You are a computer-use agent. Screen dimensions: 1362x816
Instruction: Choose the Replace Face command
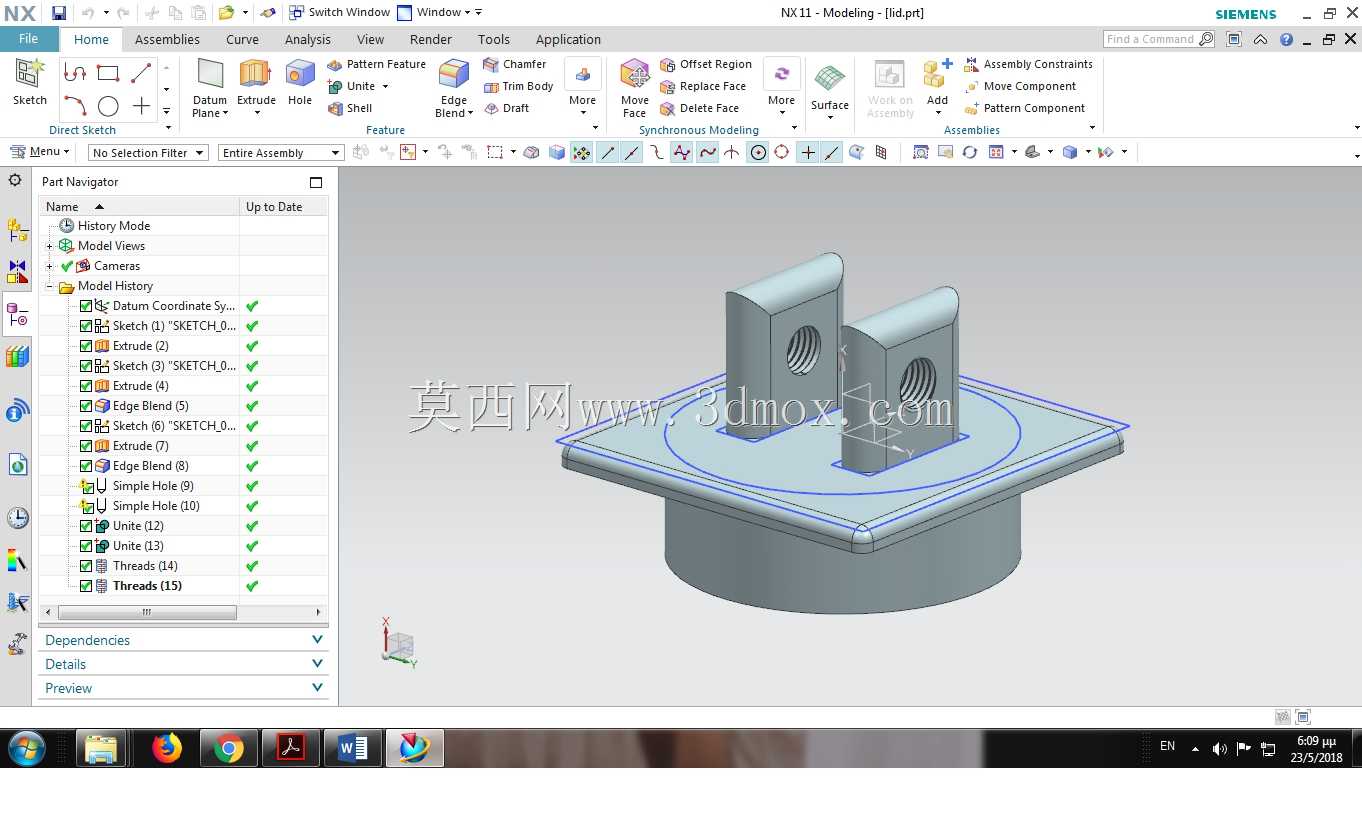point(703,86)
